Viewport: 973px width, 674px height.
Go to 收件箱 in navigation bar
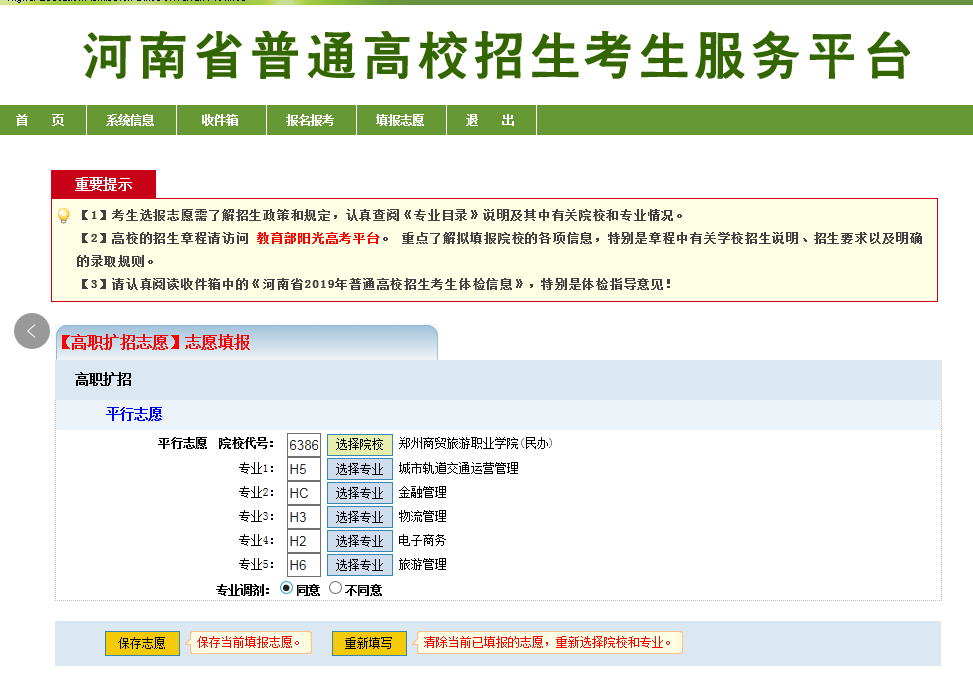(x=220, y=120)
